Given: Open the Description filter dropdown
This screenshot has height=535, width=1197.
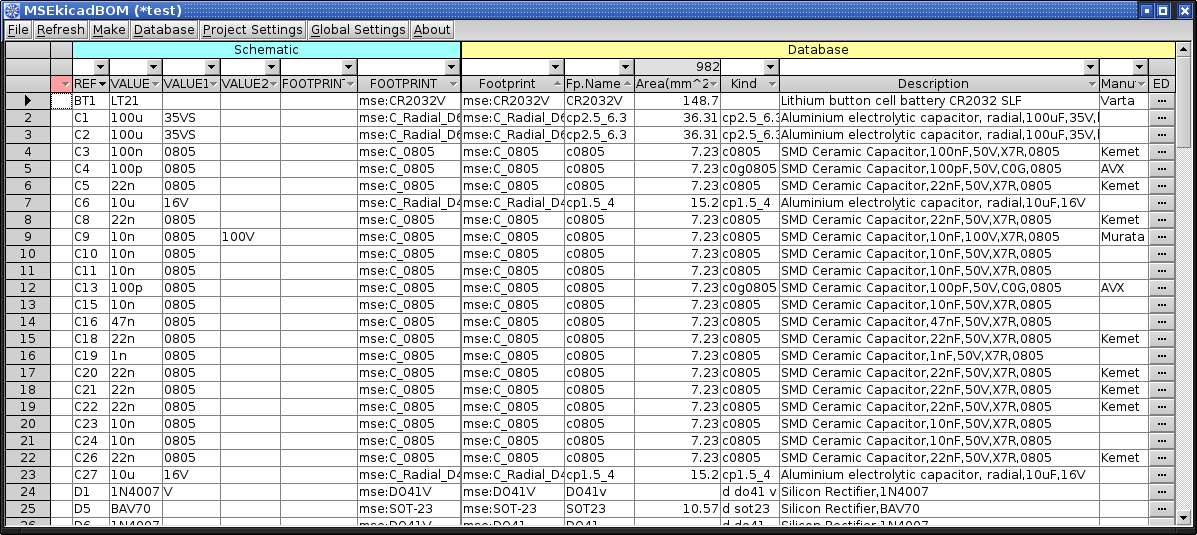Looking at the screenshot, I should (x=1090, y=67).
